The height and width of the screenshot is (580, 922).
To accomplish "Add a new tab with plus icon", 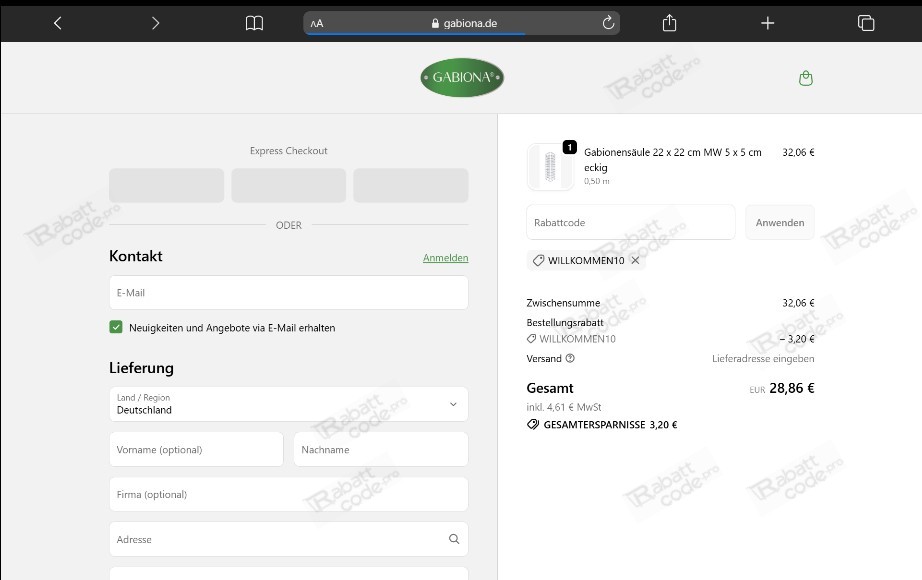I will pyautogui.click(x=767, y=23).
